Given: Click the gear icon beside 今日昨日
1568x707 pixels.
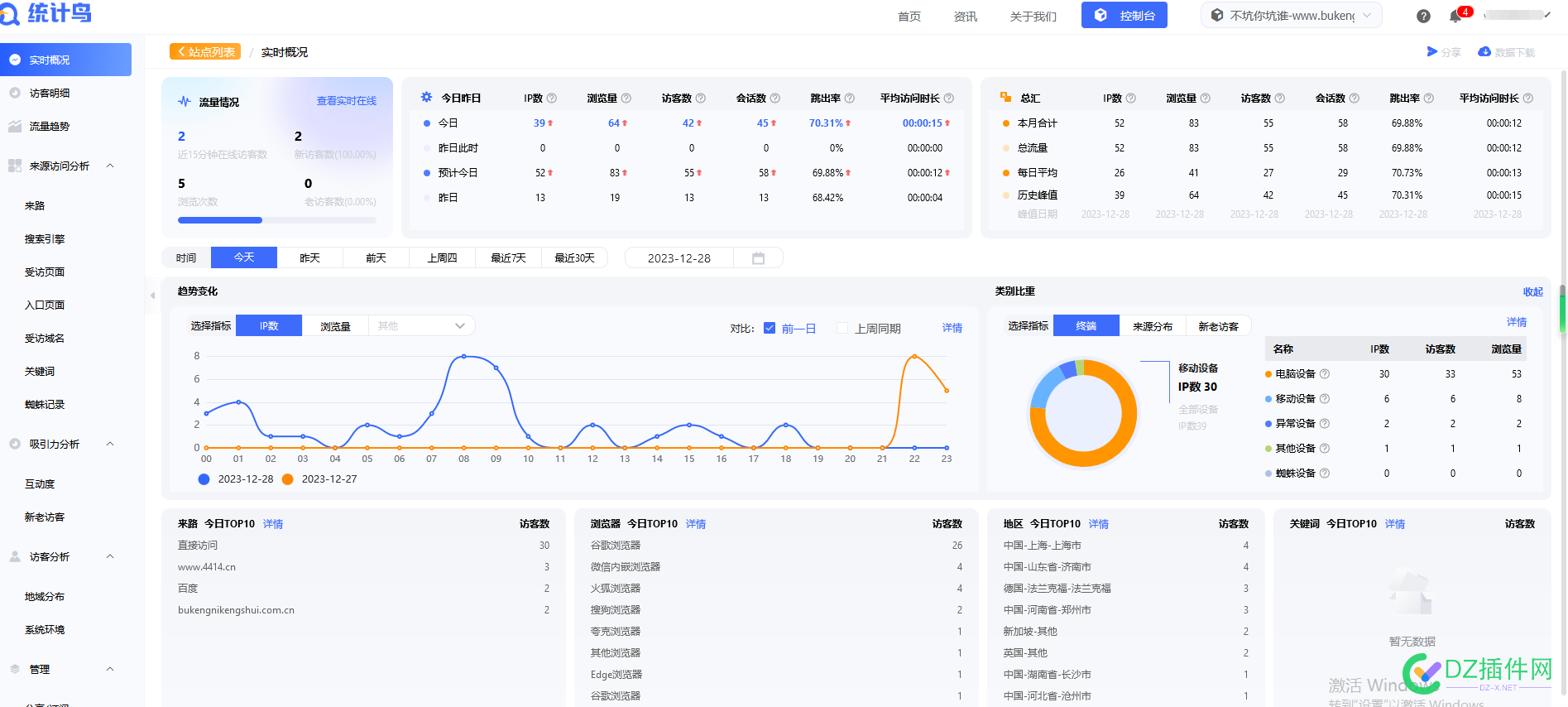Looking at the screenshot, I should 426,97.
